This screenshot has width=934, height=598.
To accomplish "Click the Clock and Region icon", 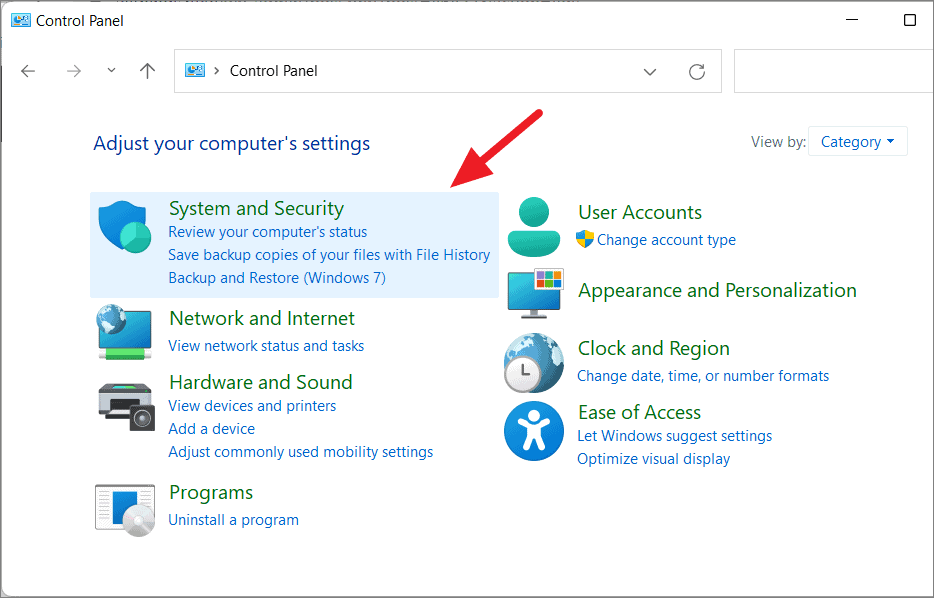I will pyautogui.click(x=533, y=362).
